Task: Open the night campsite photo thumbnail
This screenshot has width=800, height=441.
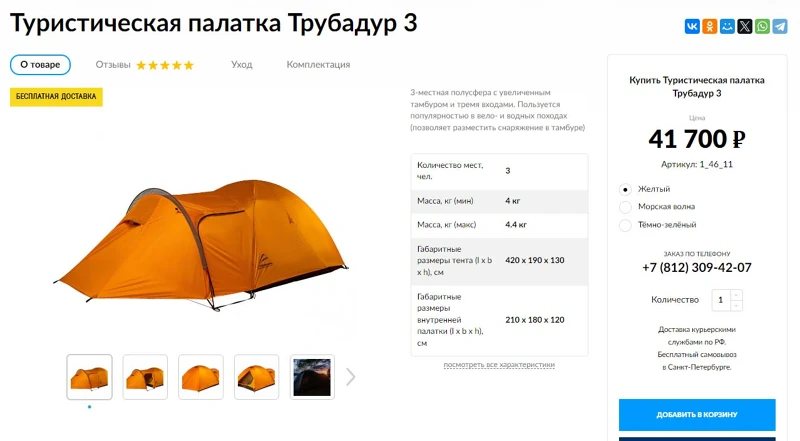Action: coord(312,377)
